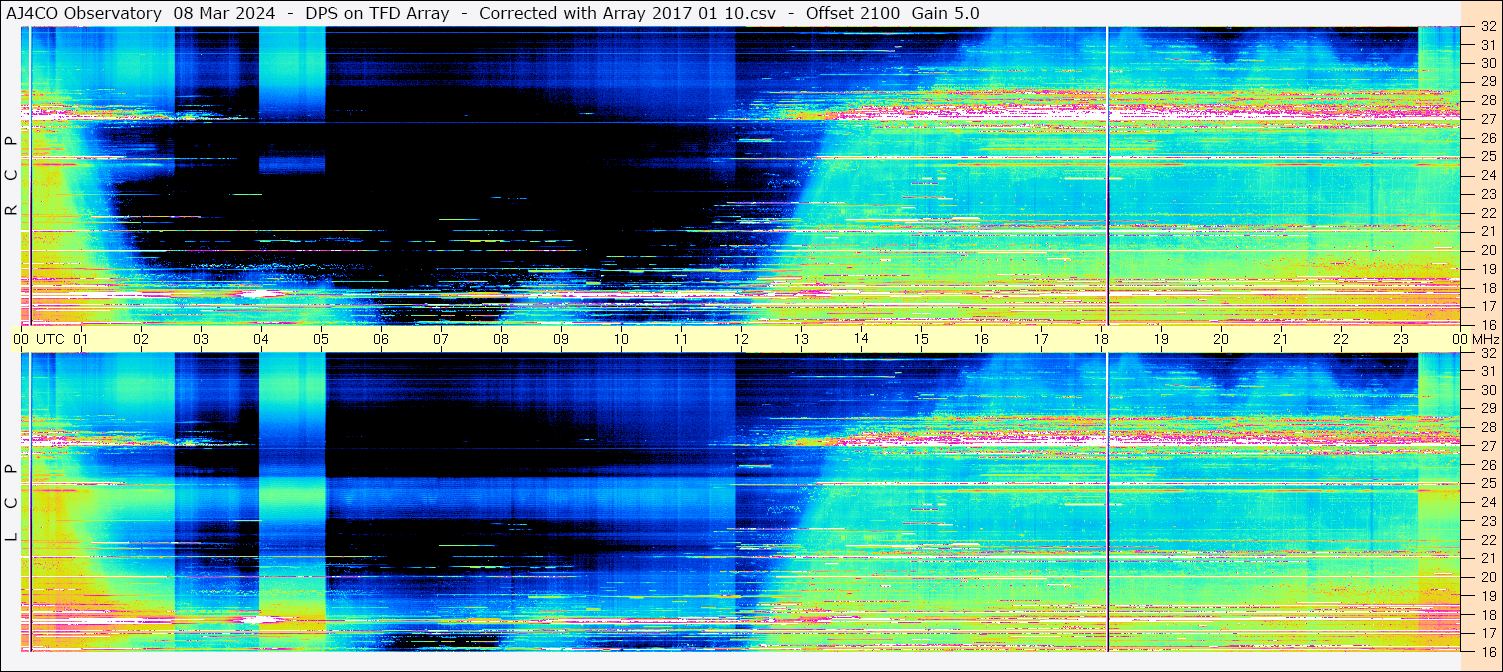Click the 04 hour label on the UTC axis
This screenshot has width=1503, height=672.
click(261, 339)
